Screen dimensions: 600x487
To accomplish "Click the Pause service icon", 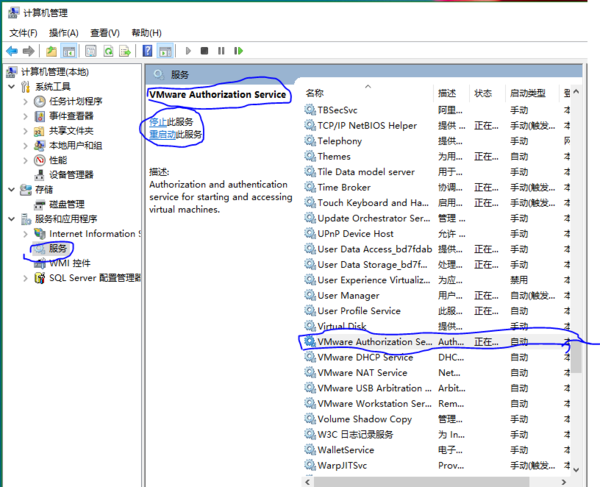I will 221,50.
